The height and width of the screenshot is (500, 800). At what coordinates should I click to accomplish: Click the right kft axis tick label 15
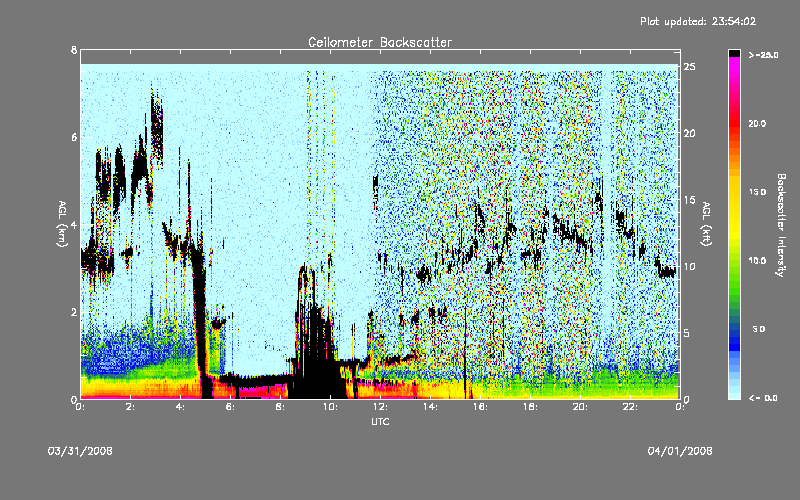pyautogui.click(x=689, y=200)
